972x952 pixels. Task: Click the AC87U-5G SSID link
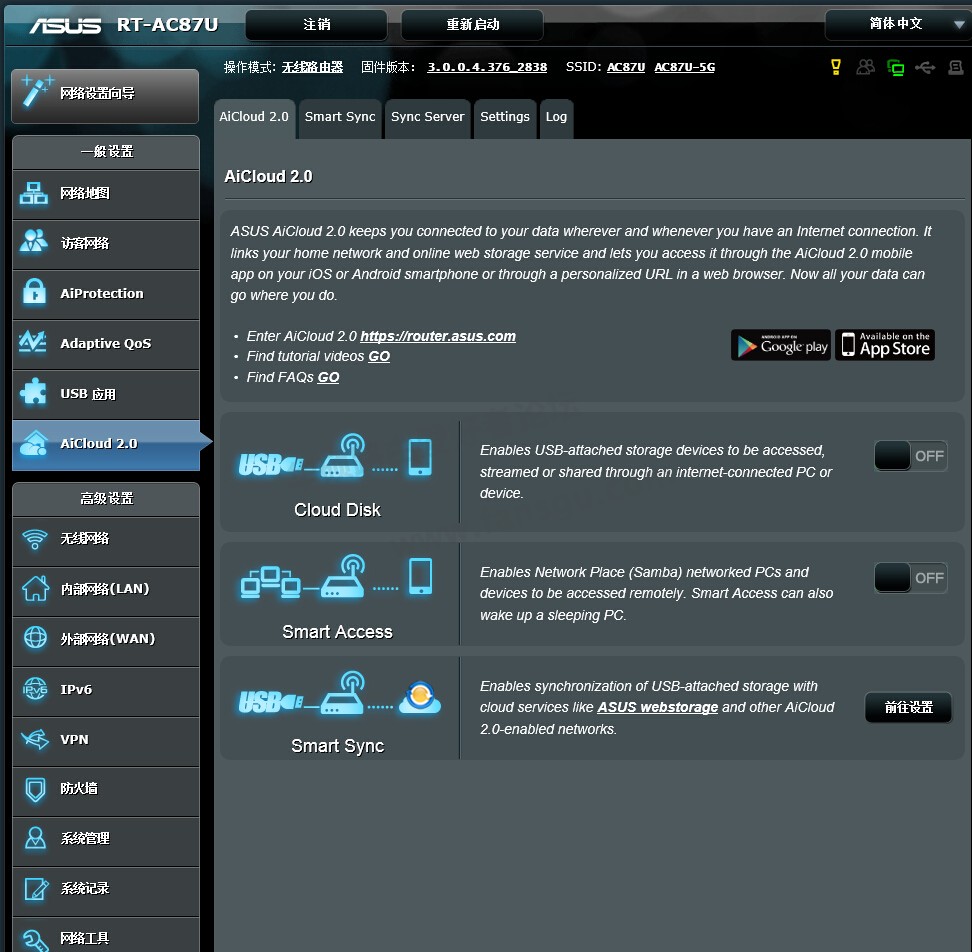click(x=684, y=67)
